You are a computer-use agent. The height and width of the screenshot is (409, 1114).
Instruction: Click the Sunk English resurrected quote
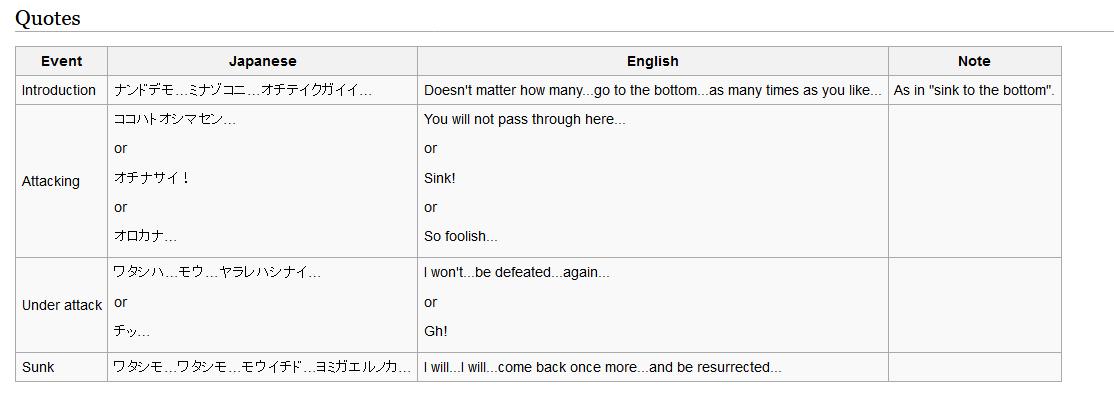(x=602, y=367)
